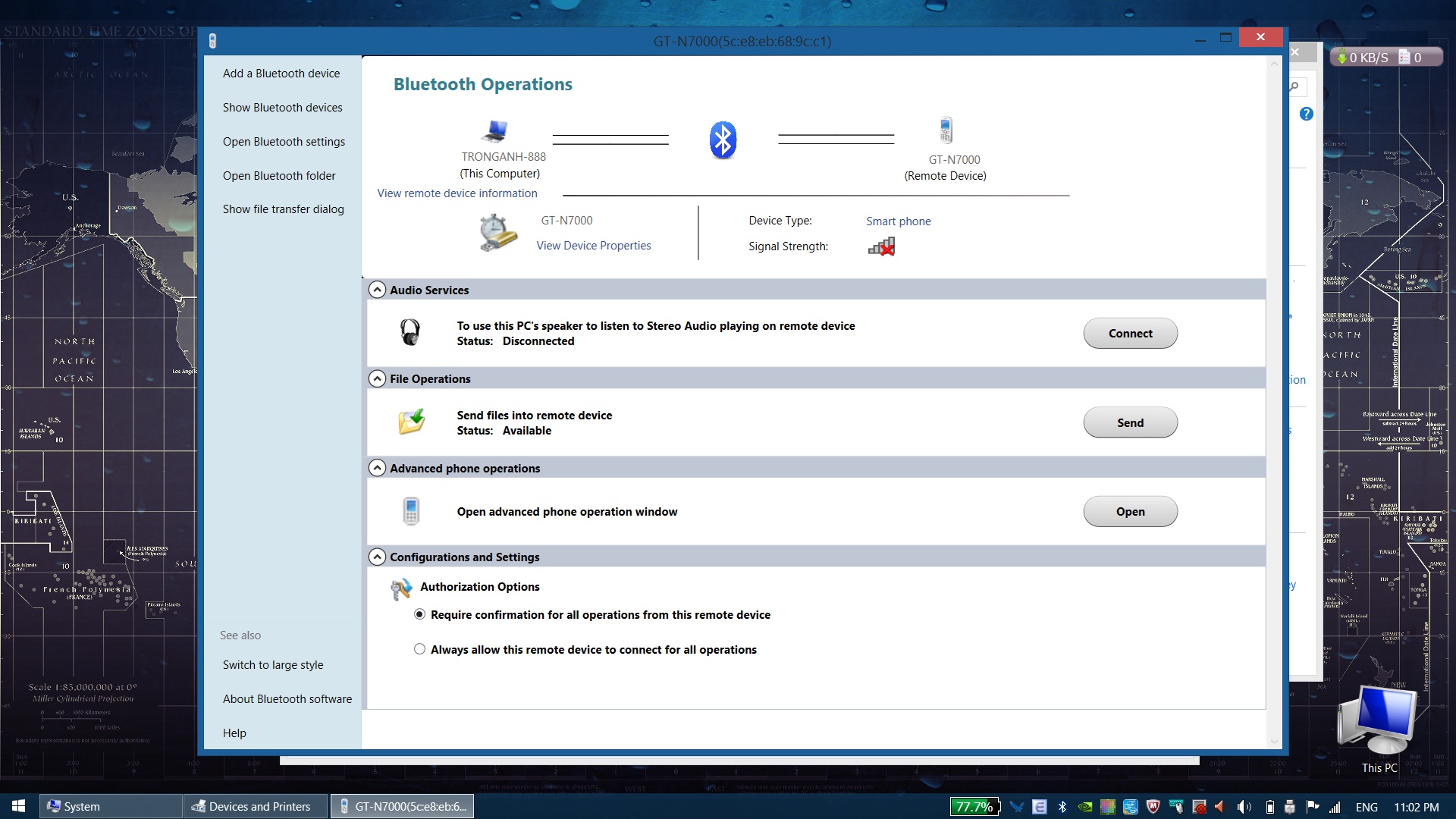Click the 77.7% battery meter in taskbar
Viewport: 1456px width, 819px height.
click(975, 807)
